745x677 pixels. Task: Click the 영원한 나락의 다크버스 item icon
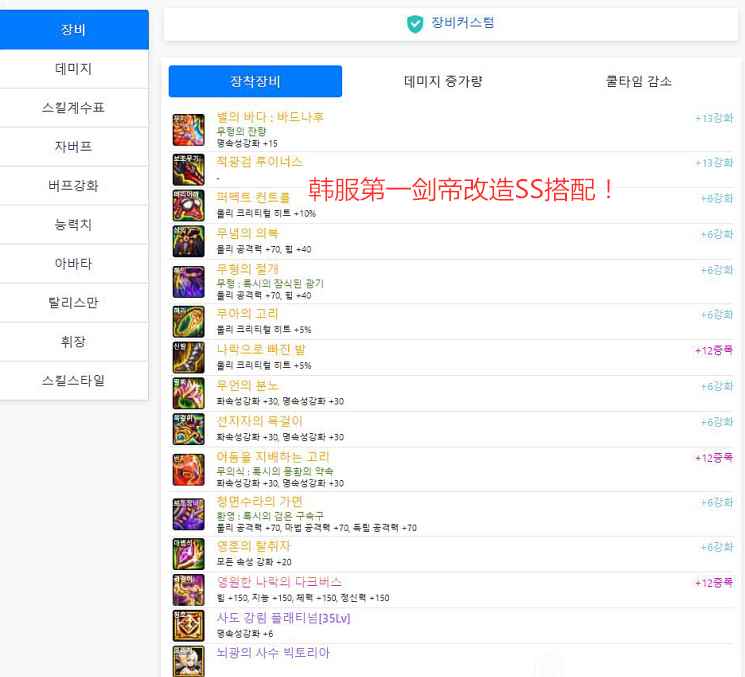point(187,589)
